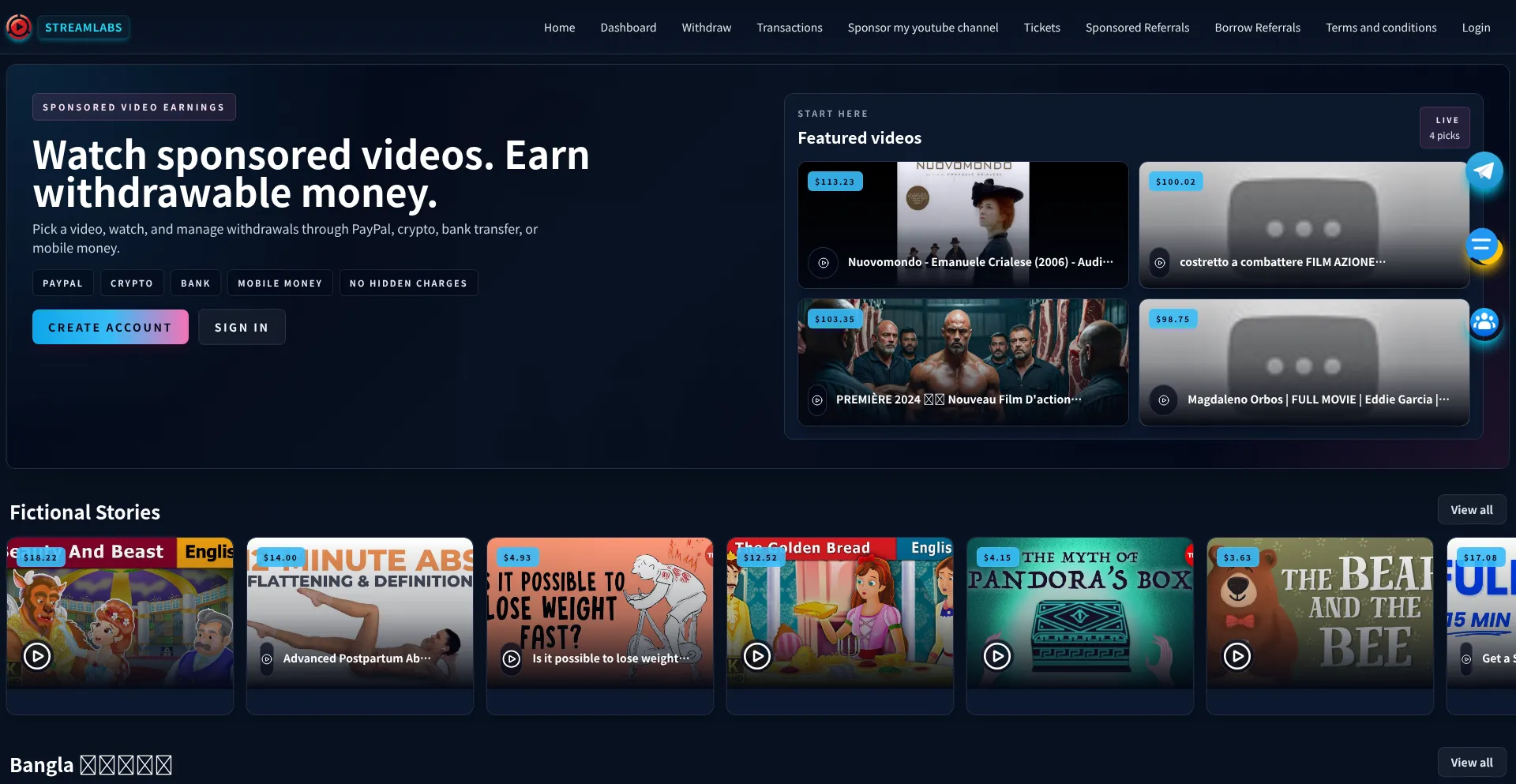
Task: Open Terms and conditions link
Action: pyautogui.click(x=1381, y=28)
